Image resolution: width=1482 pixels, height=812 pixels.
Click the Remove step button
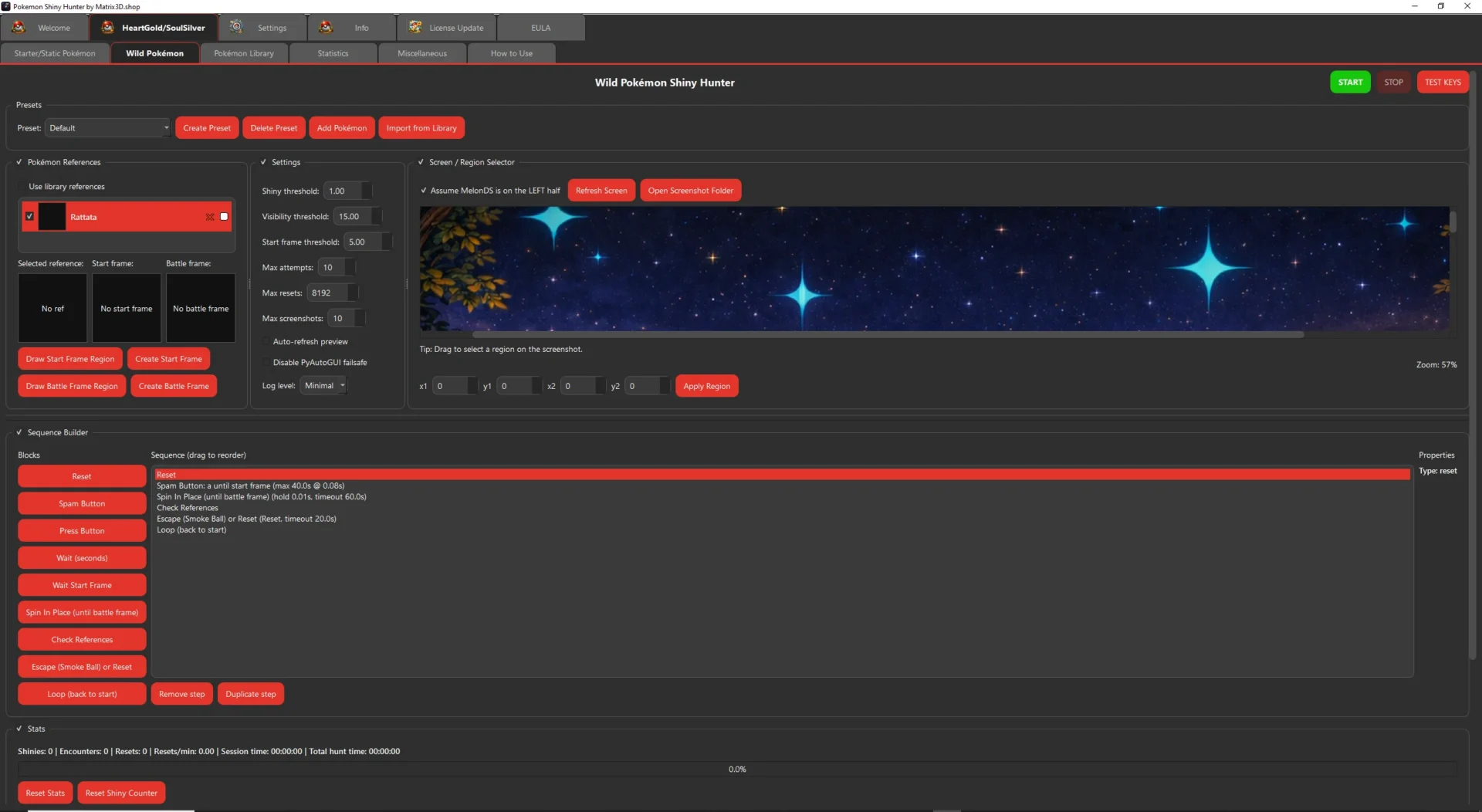[x=182, y=694]
